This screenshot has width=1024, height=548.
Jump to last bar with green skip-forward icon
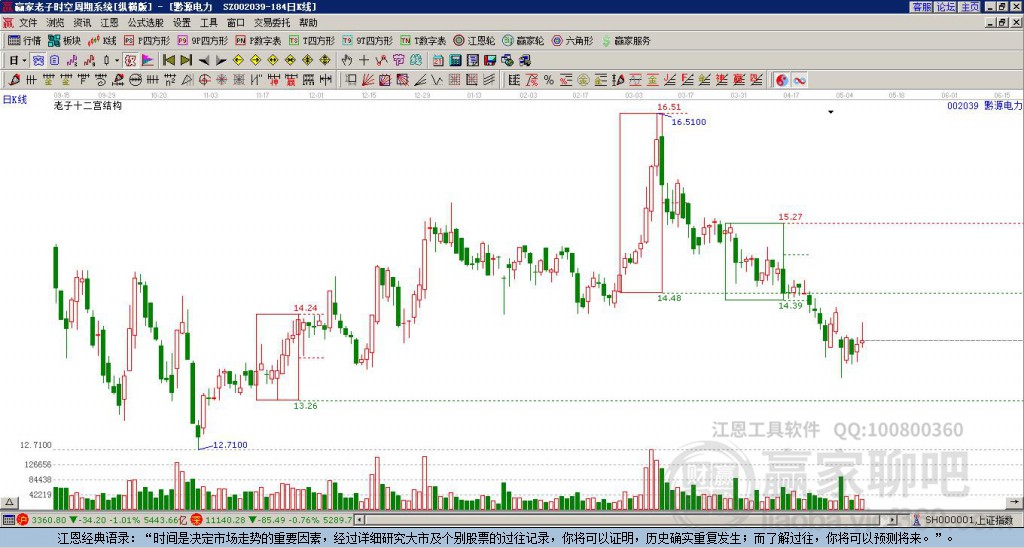(186, 61)
